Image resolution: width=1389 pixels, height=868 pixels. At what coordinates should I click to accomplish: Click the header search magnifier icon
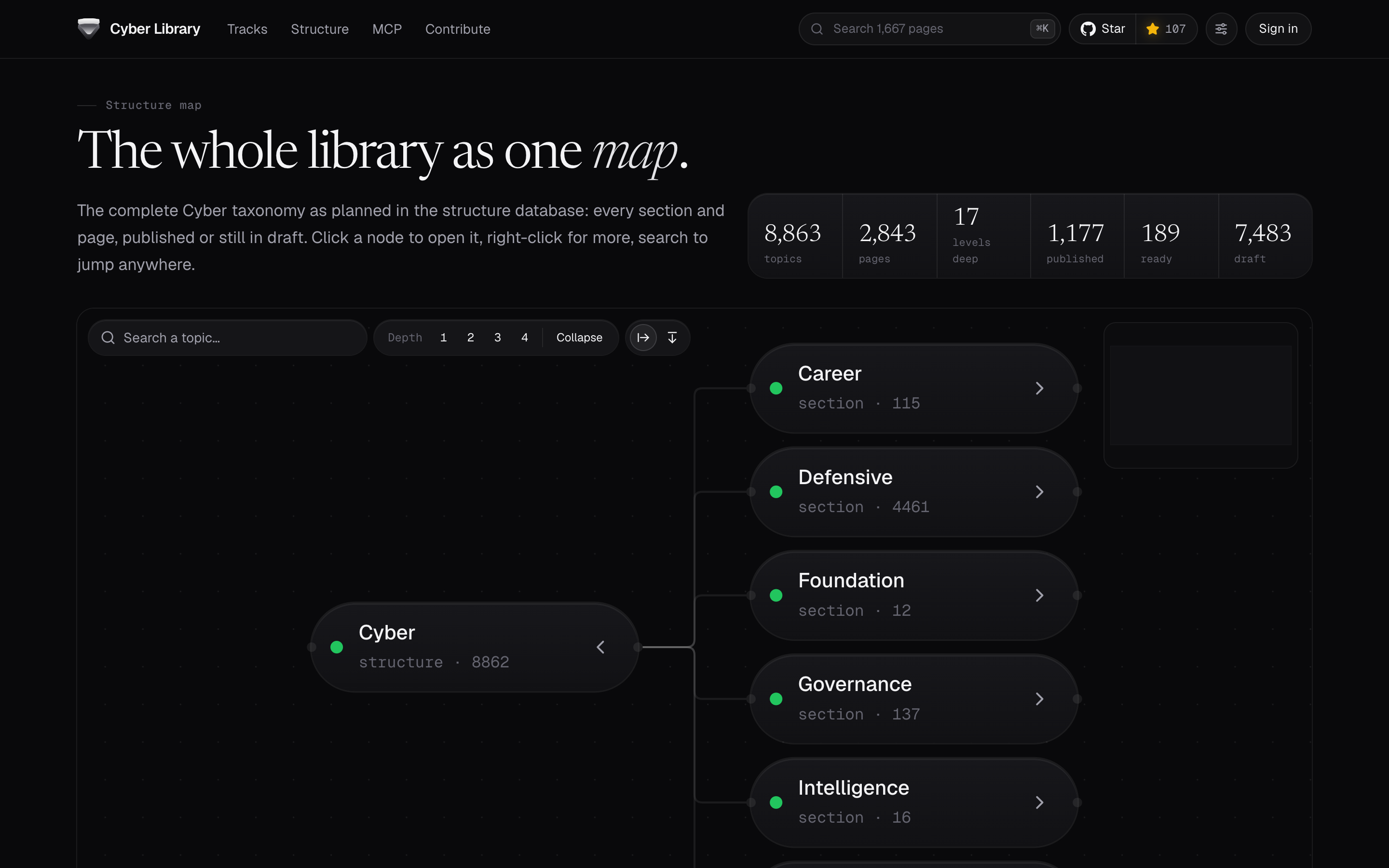817,29
